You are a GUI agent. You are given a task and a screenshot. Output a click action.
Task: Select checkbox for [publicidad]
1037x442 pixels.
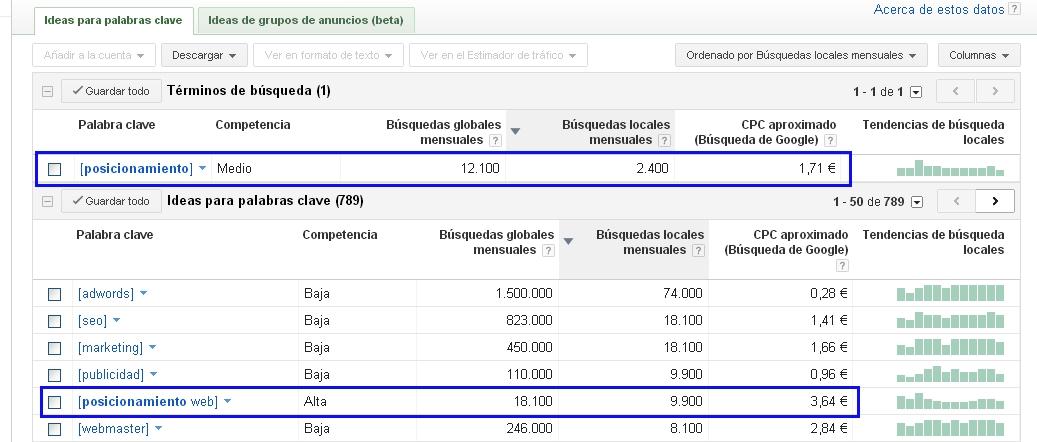click(54, 375)
